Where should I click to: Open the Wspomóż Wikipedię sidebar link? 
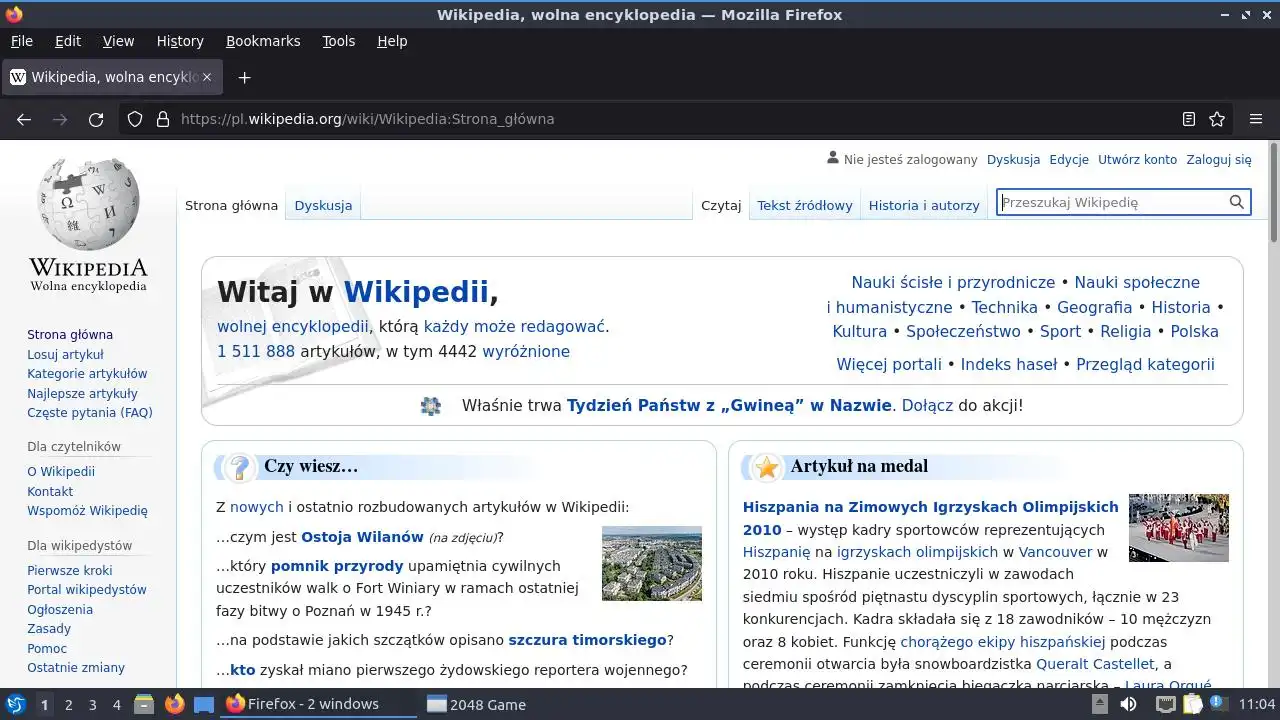pos(87,510)
